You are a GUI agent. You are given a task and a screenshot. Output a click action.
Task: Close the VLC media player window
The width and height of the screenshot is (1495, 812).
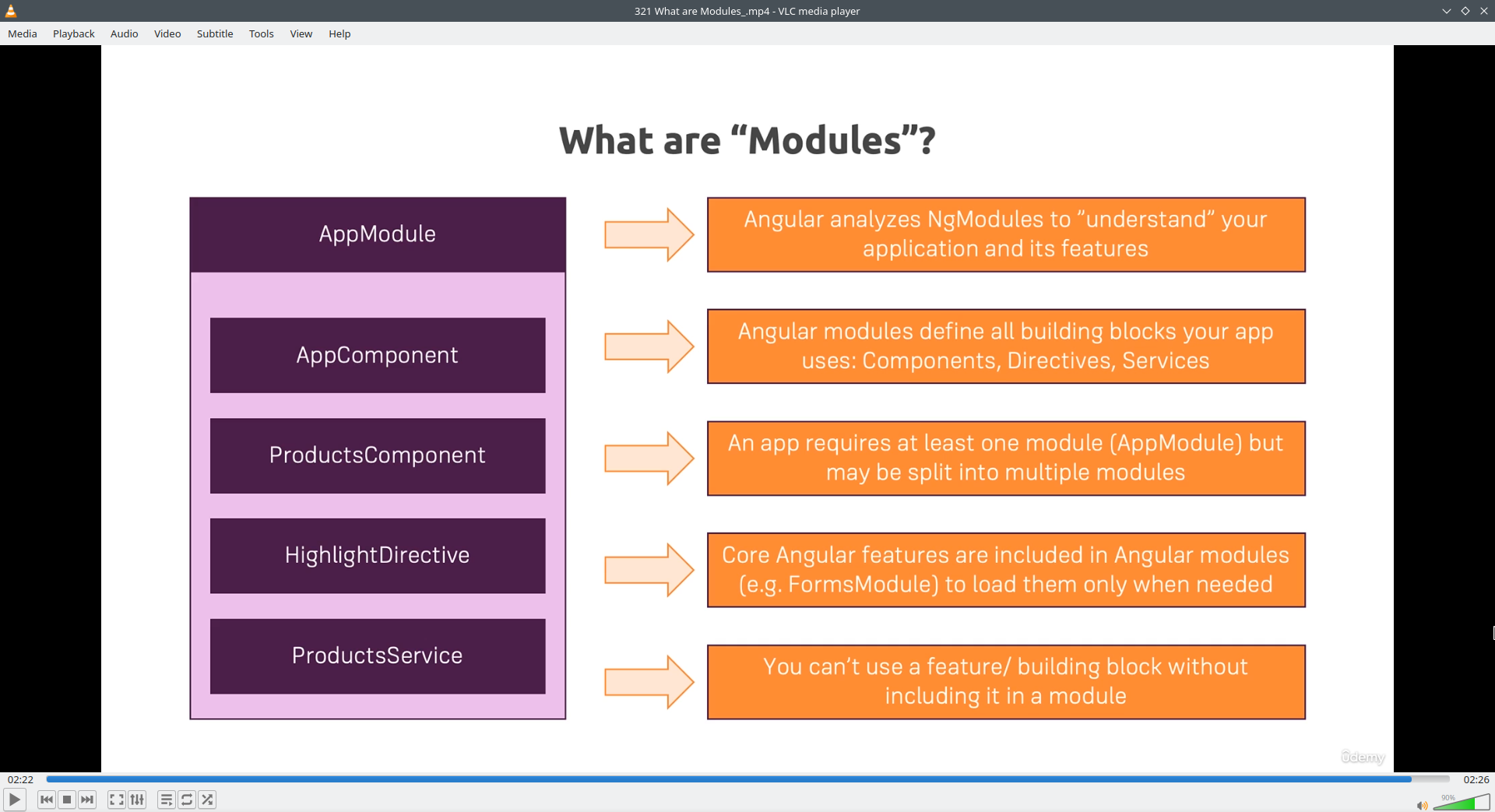click(x=1484, y=11)
